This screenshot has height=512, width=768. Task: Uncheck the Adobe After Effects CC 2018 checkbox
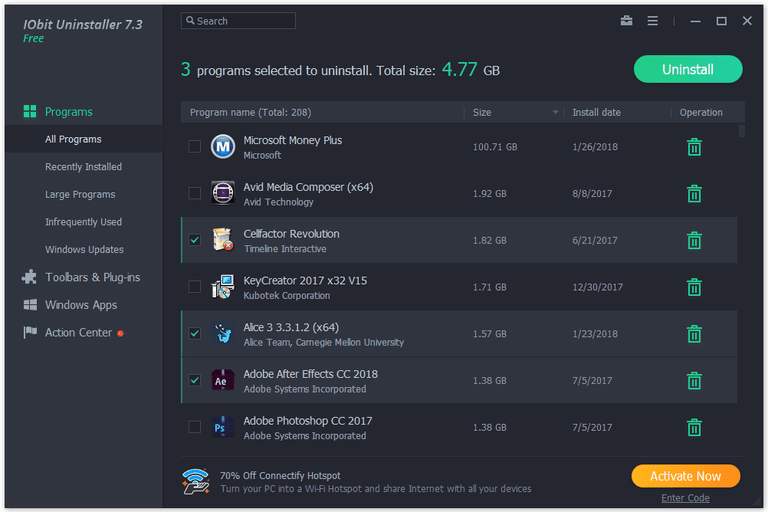click(194, 380)
